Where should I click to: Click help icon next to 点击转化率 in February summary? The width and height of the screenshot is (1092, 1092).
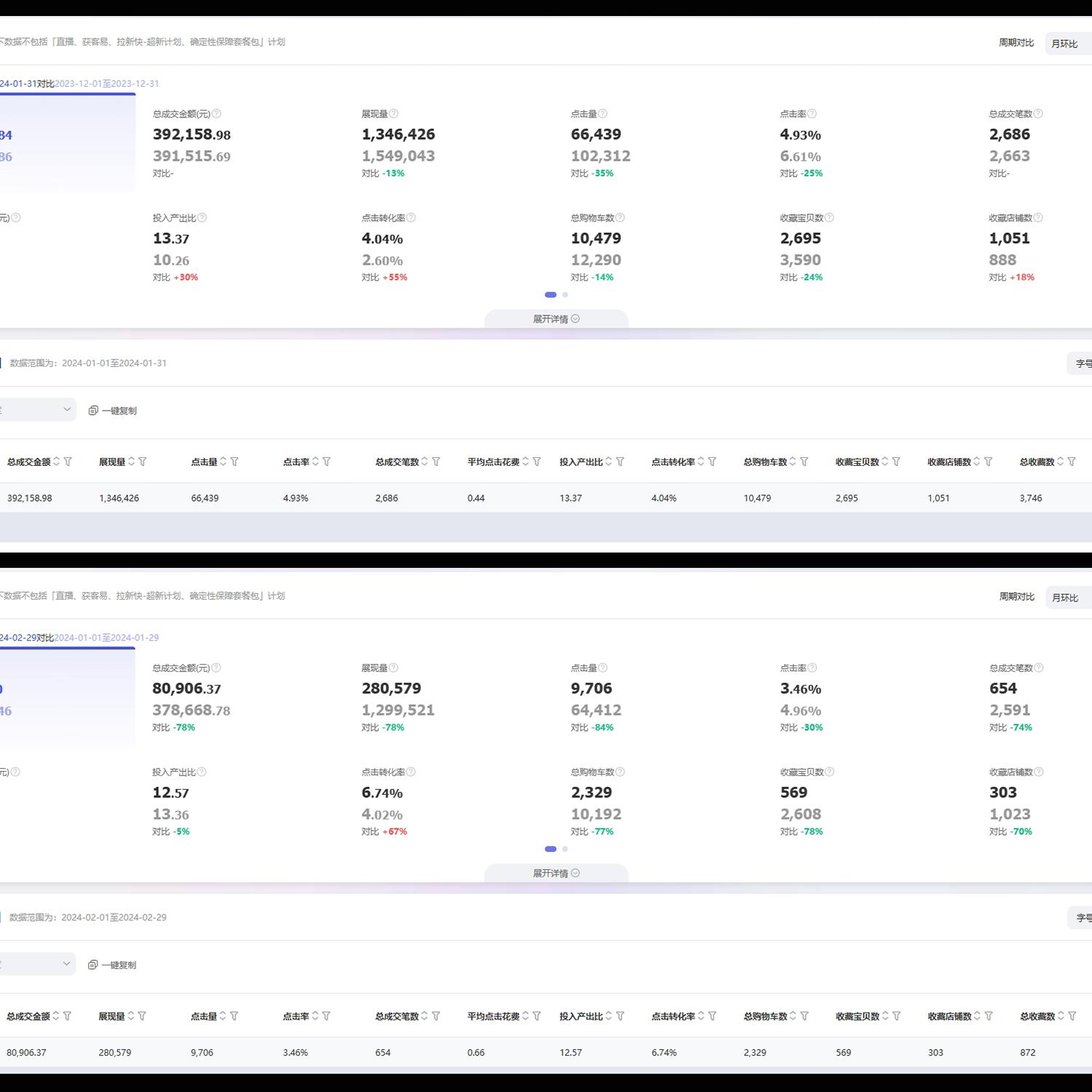tap(411, 772)
